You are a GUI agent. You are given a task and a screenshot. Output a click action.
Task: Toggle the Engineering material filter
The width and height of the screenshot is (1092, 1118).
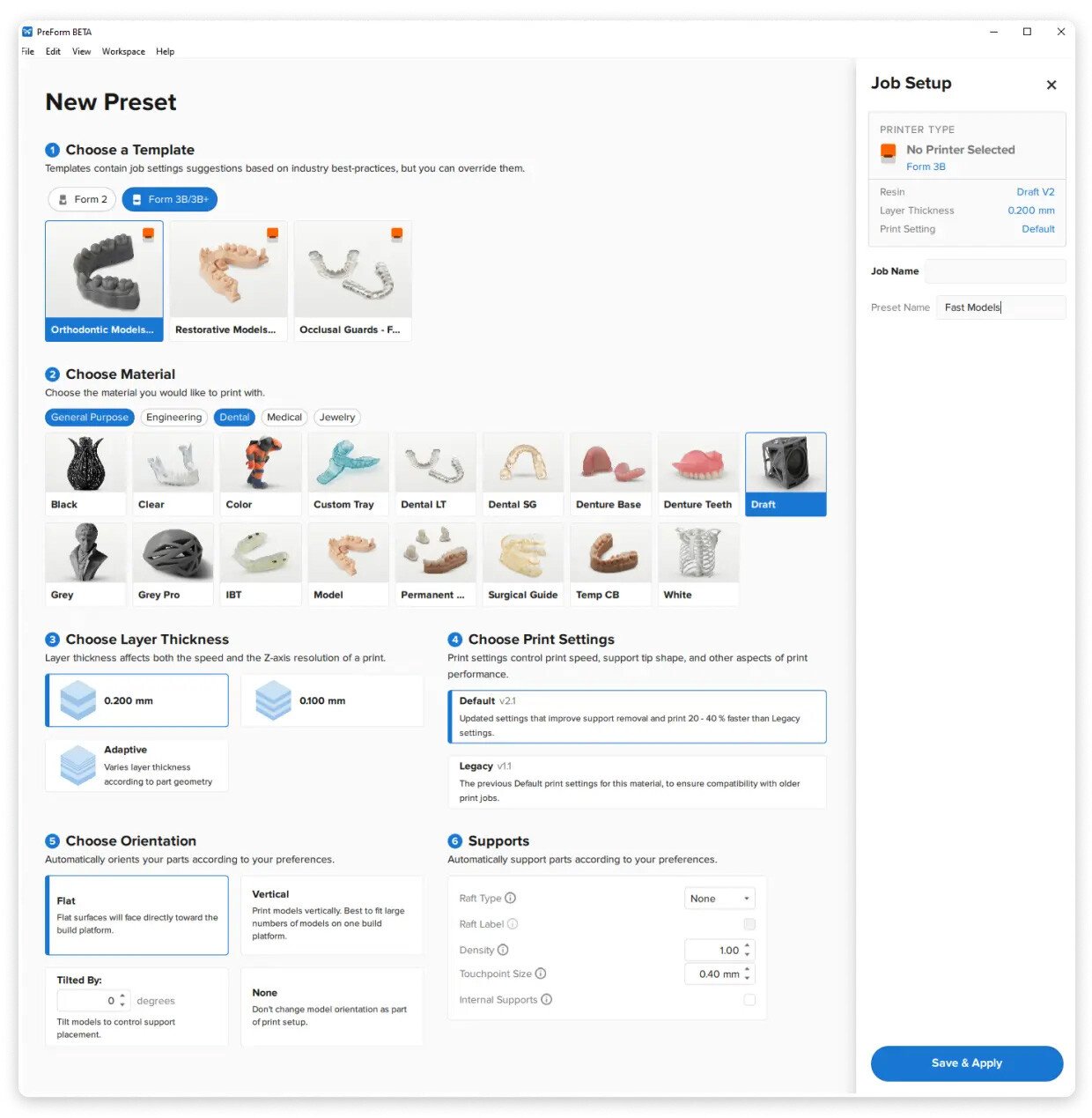coord(173,417)
